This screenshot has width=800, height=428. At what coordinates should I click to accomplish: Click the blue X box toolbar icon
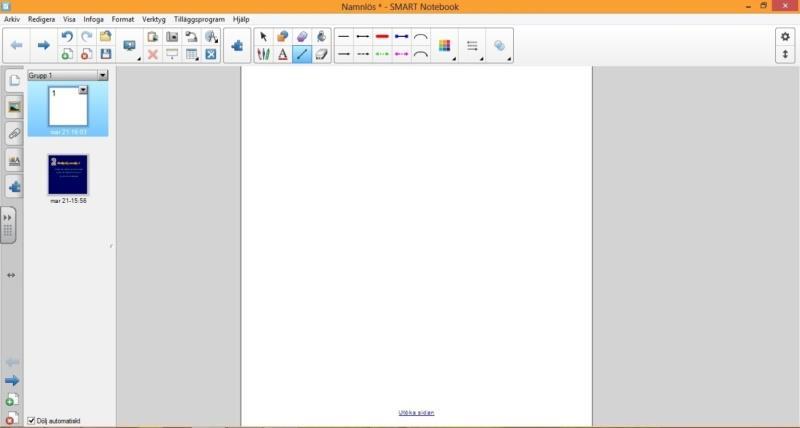click(x=211, y=54)
